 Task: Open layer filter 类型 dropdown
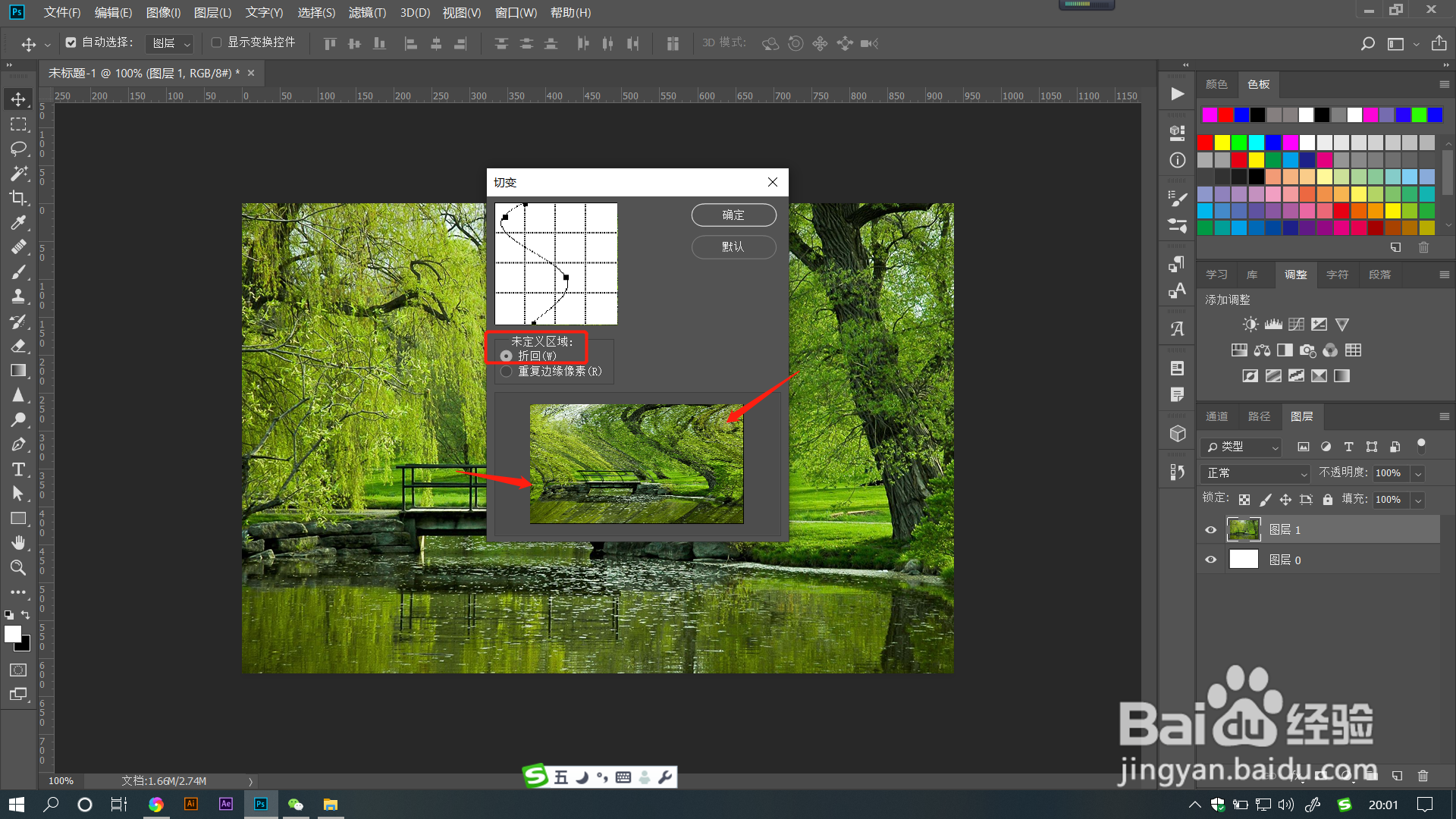(x=1241, y=447)
